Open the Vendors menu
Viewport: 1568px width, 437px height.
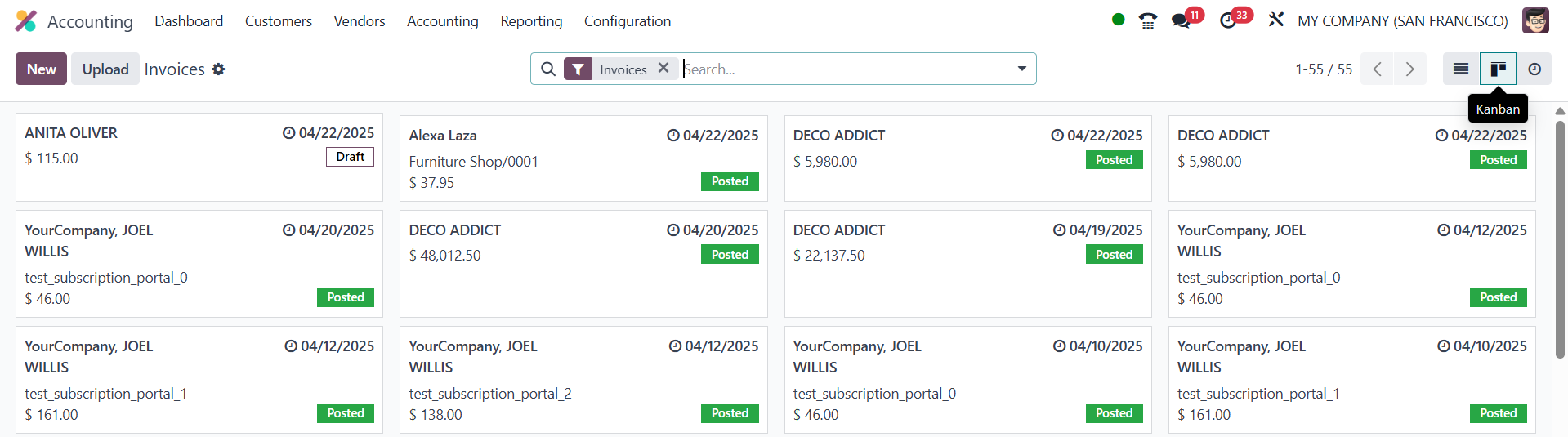tap(359, 21)
